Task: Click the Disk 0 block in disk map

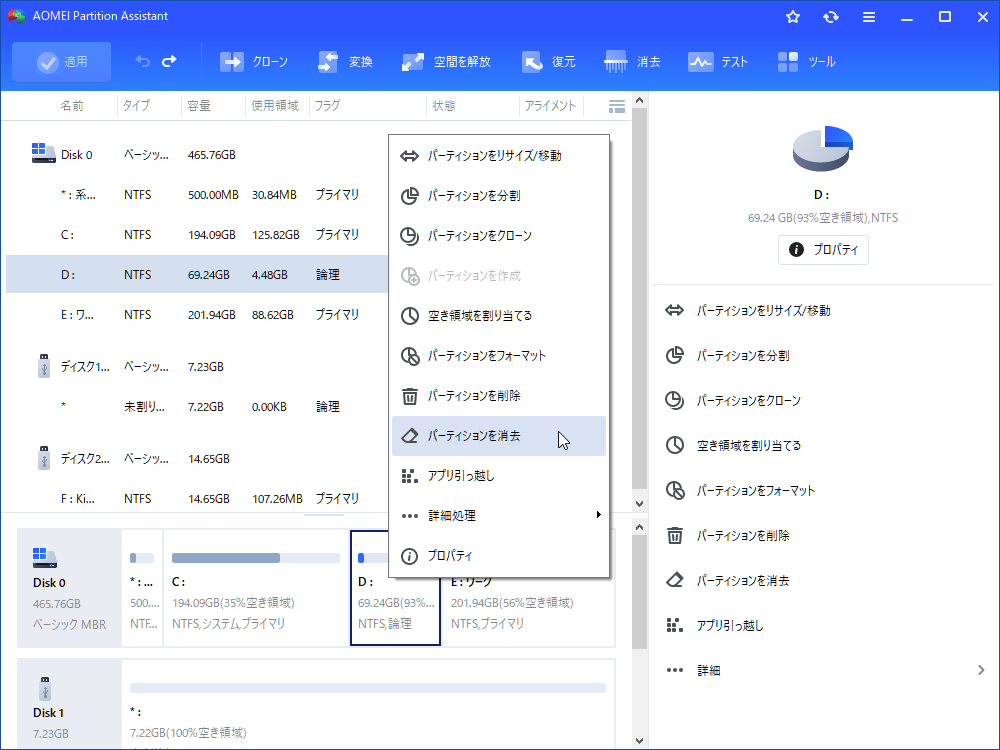Action: [69, 587]
